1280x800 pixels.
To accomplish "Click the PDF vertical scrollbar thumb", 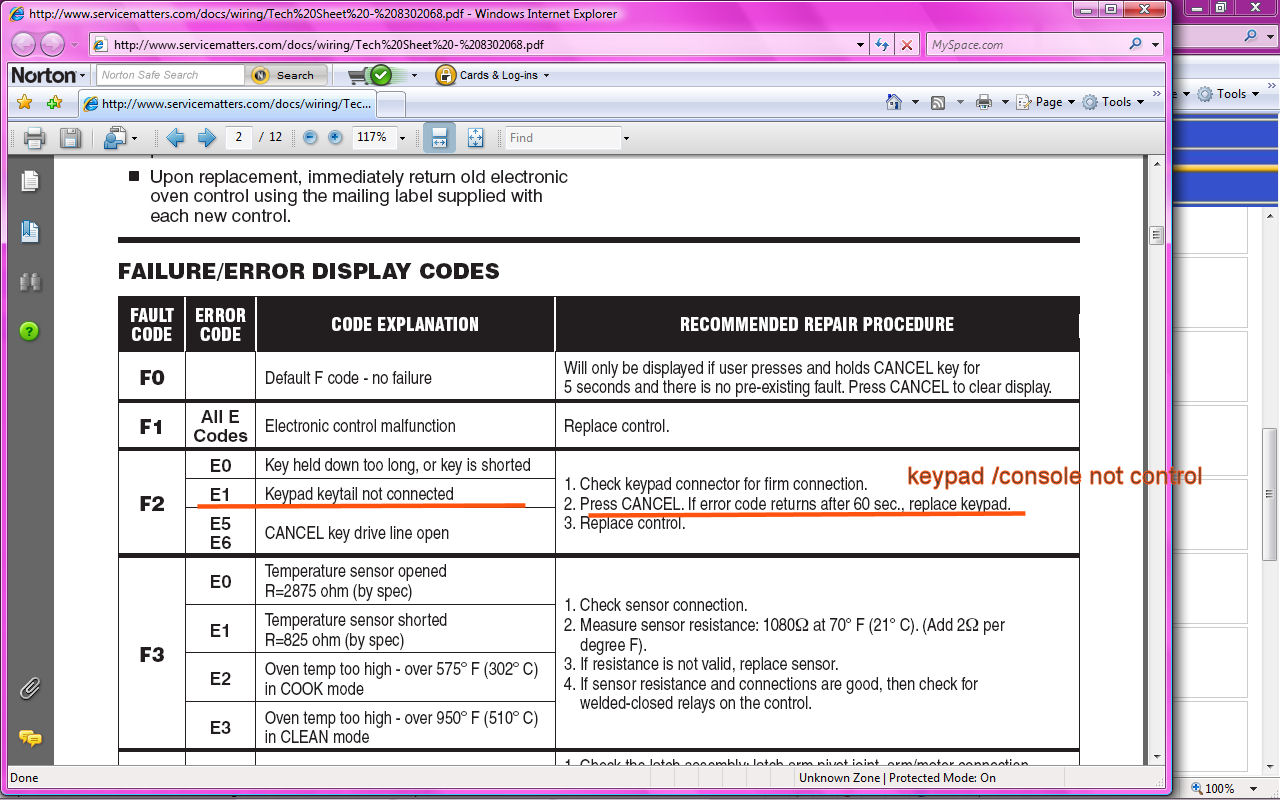I will pyautogui.click(x=1157, y=236).
